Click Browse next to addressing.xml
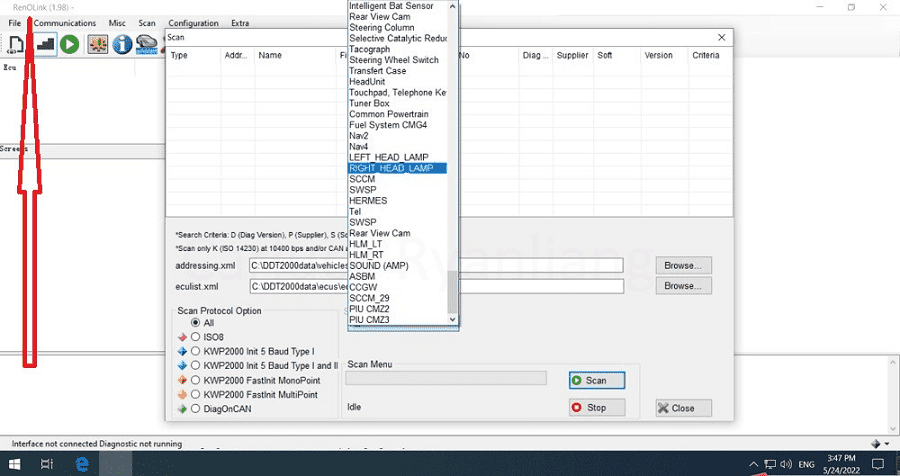The width and height of the screenshot is (900, 476). pos(683,266)
